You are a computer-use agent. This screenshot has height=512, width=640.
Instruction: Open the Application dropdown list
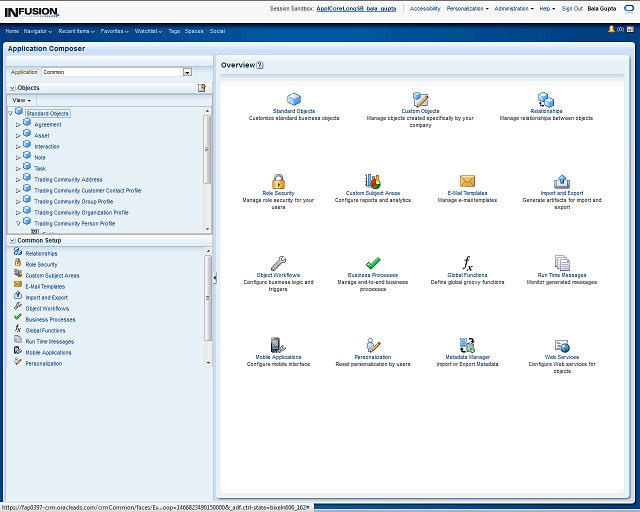(187, 72)
